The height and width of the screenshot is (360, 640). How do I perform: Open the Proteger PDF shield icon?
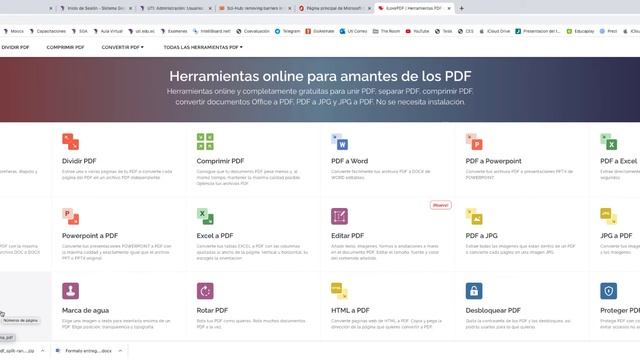609,291
